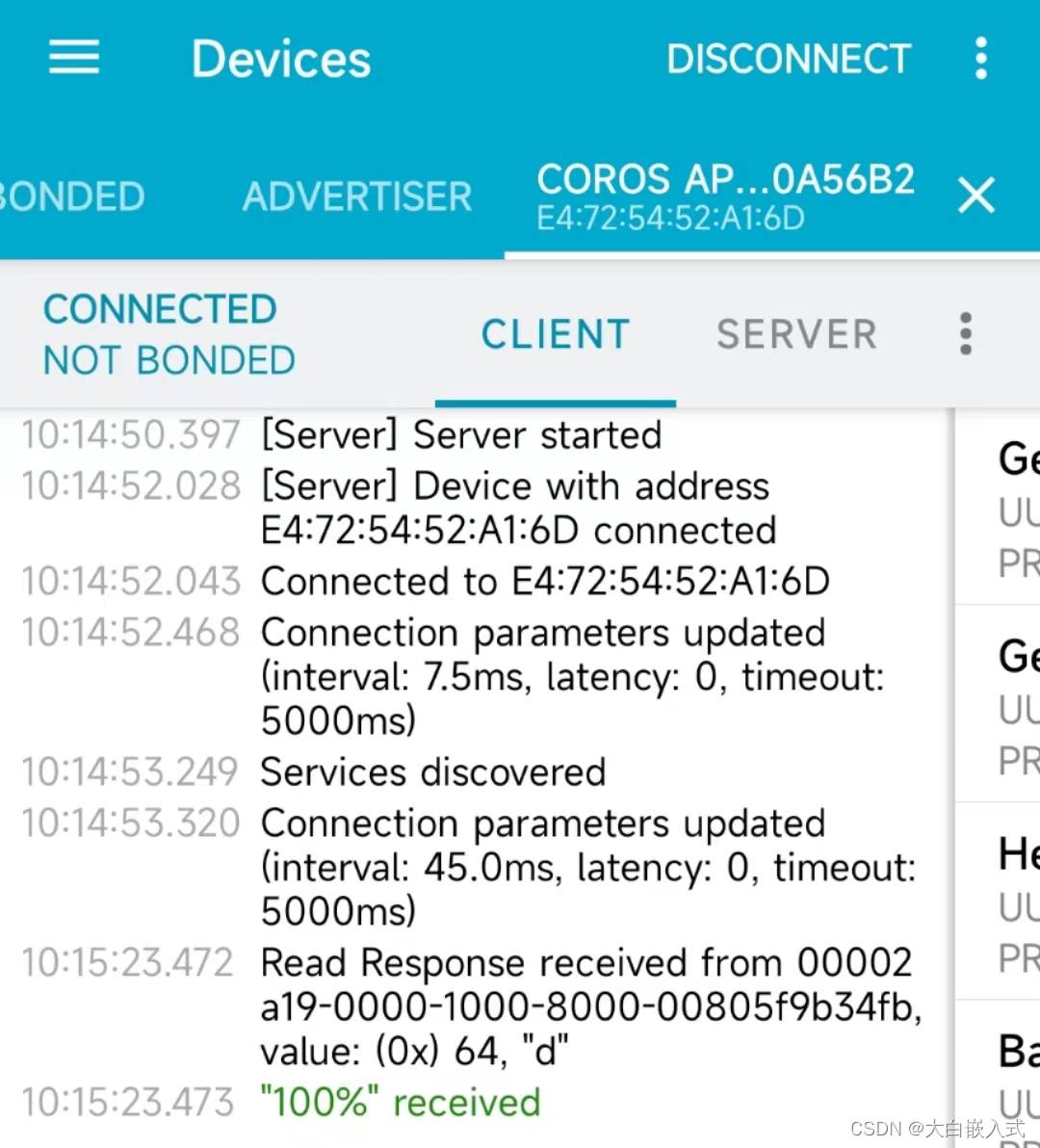Select the 'Services discovered' log entry
The width and height of the screenshot is (1040, 1148).
pyautogui.click(x=433, y=771)
